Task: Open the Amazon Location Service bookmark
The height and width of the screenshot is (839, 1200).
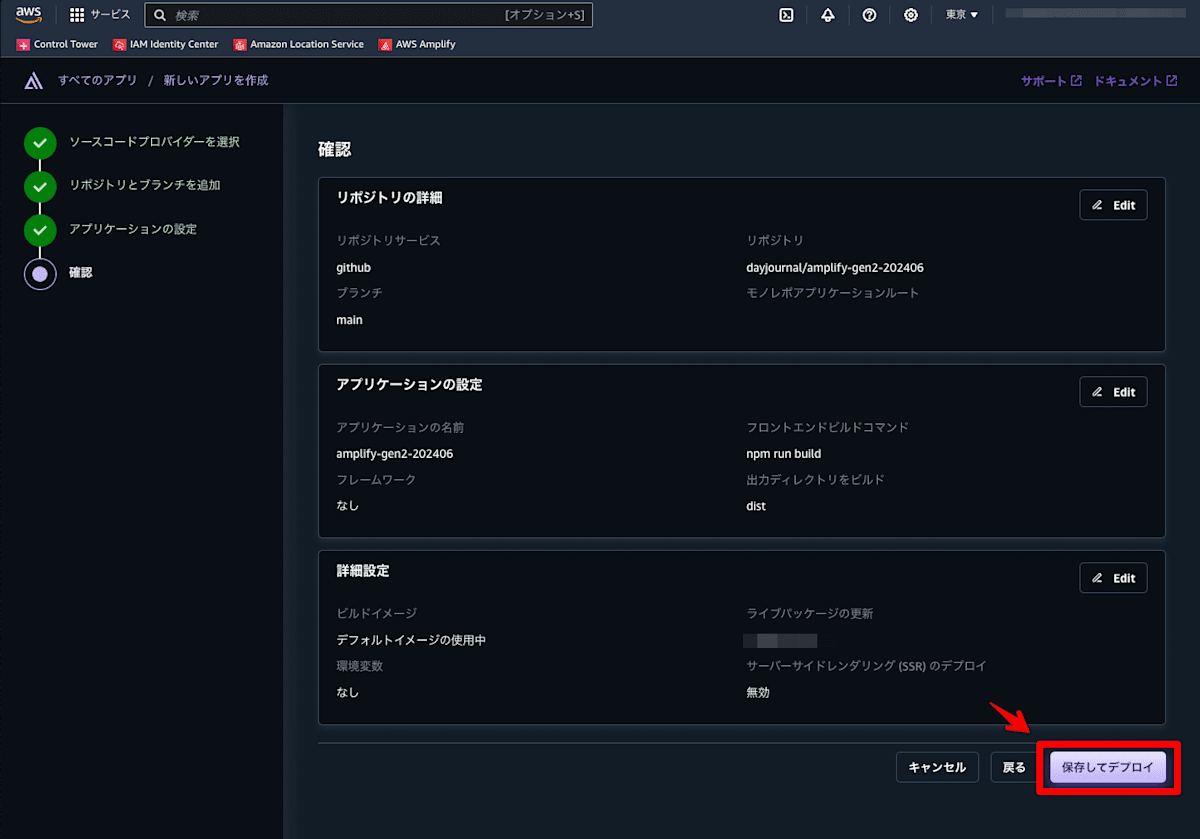Action: [x=298, y=44]
